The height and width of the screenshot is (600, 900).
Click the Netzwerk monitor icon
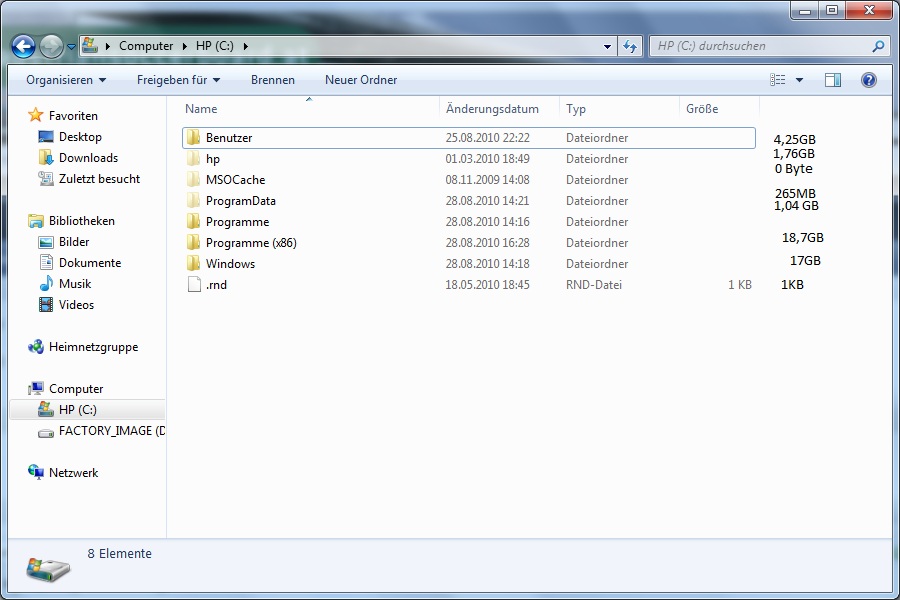[36, 473]
